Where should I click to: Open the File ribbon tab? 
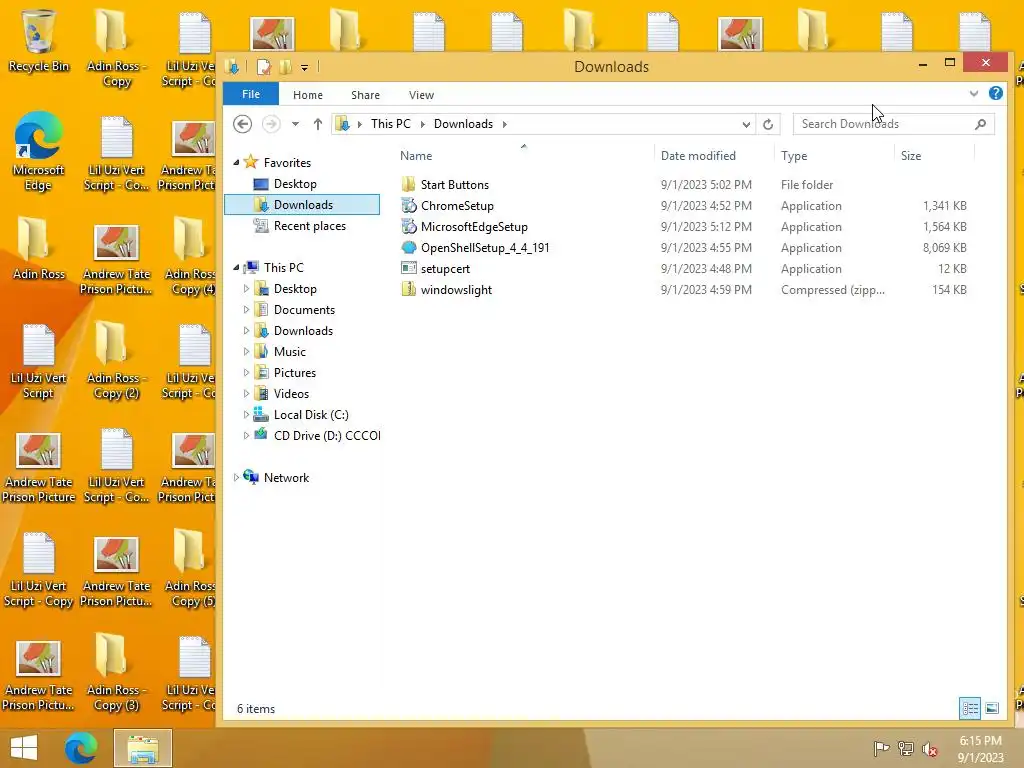[x=251, y=94]
